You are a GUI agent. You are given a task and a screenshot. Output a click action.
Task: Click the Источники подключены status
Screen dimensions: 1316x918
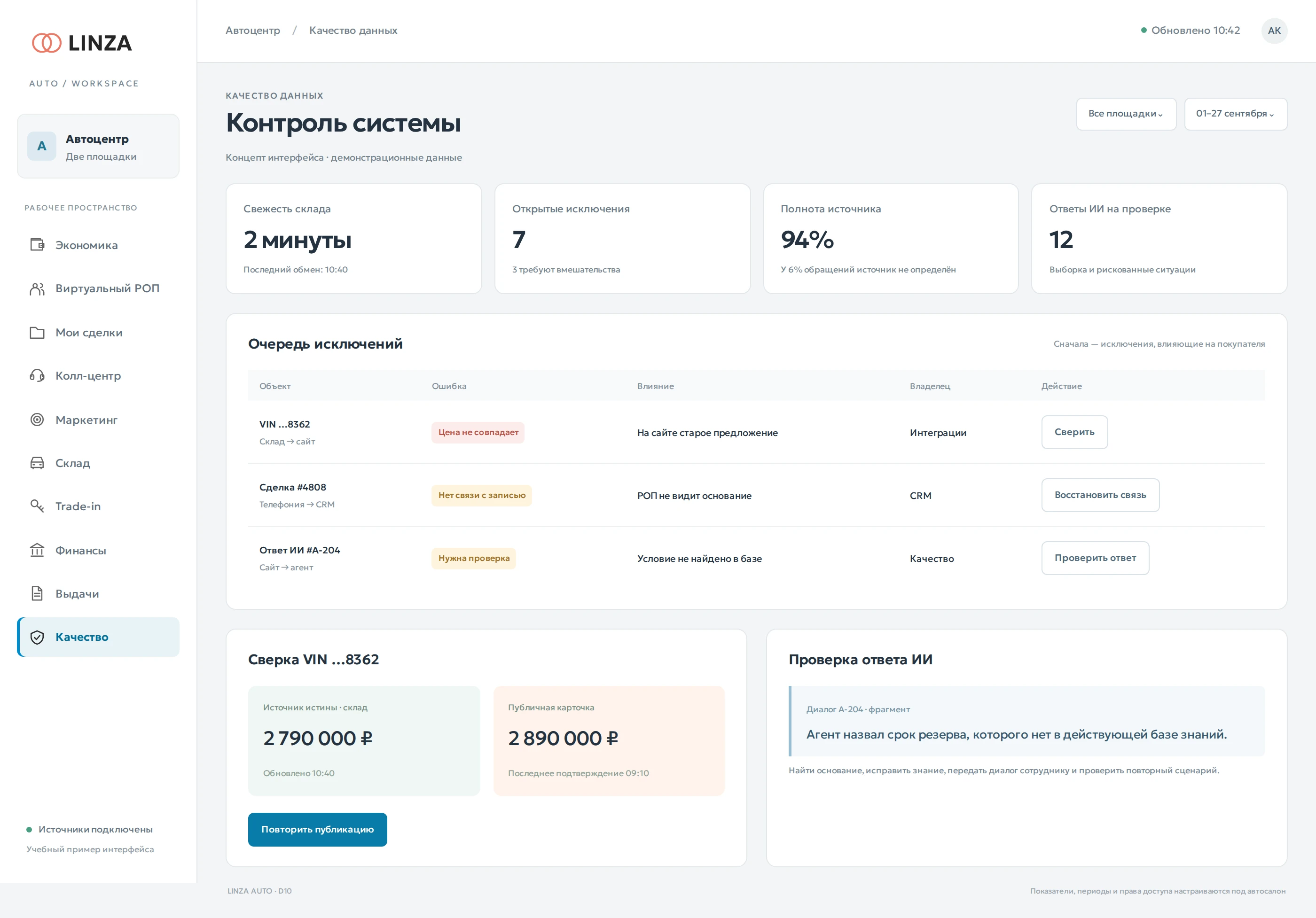[x=89, y=829]
